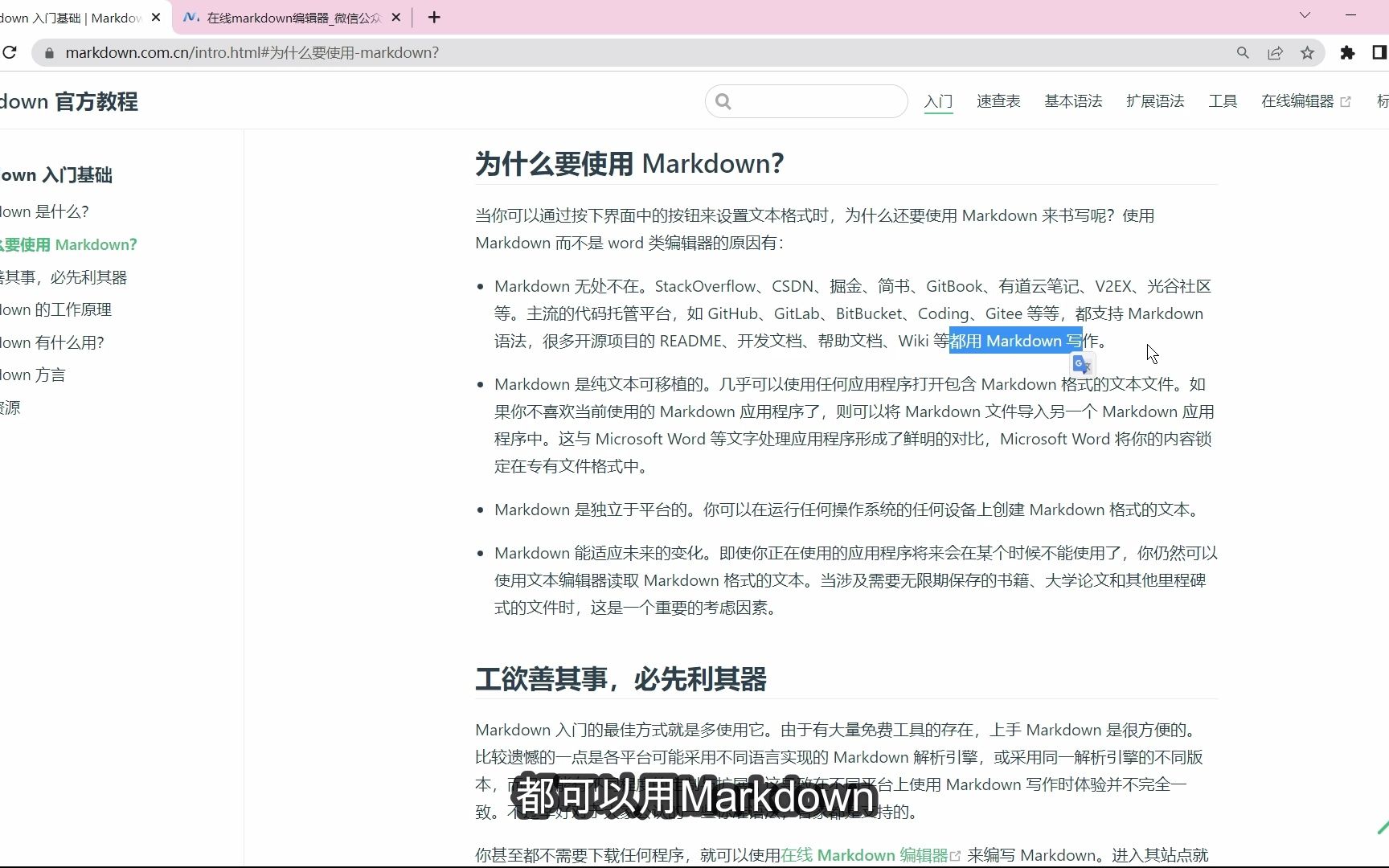The image size is (1389, 868).
Task: Go to sidebar item 要使用 Markdown?
Action: coord(68,245)
